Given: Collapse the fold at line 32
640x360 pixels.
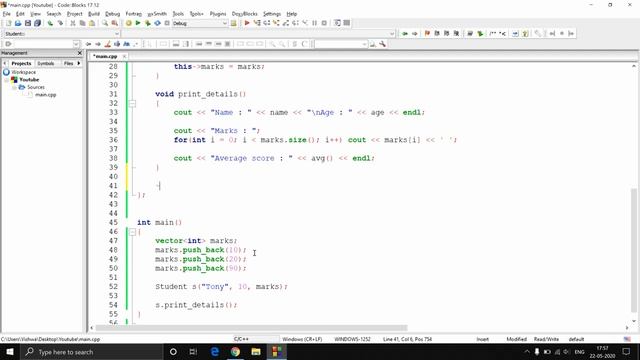Looking at the screenshot, I should click(x=132, y=103).
